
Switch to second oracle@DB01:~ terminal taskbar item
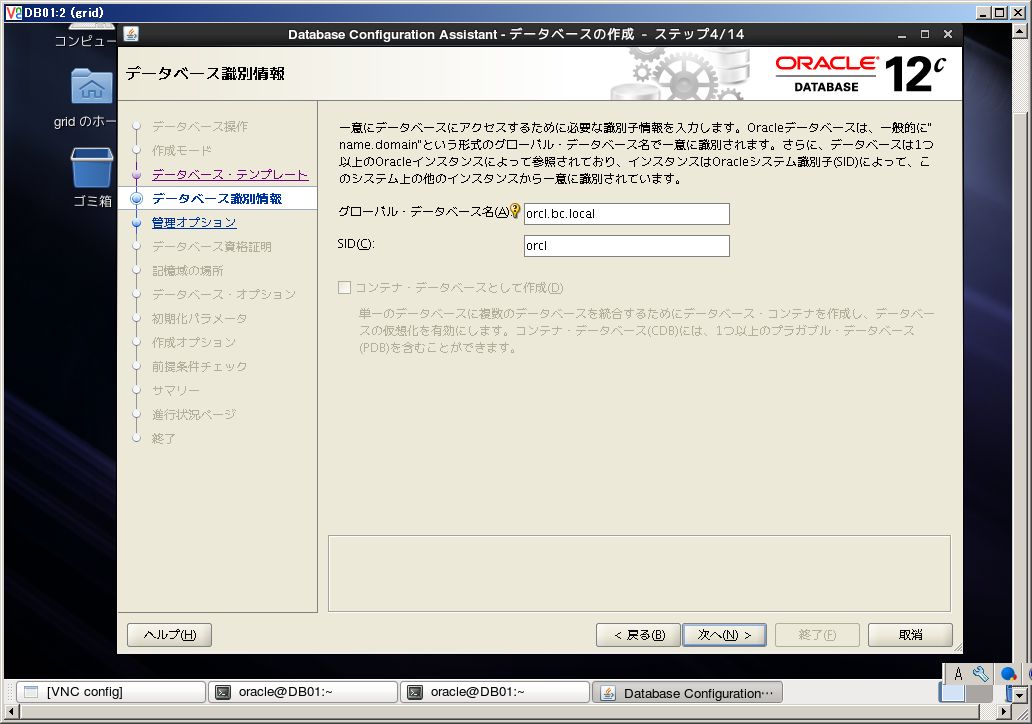click(495, 692)
